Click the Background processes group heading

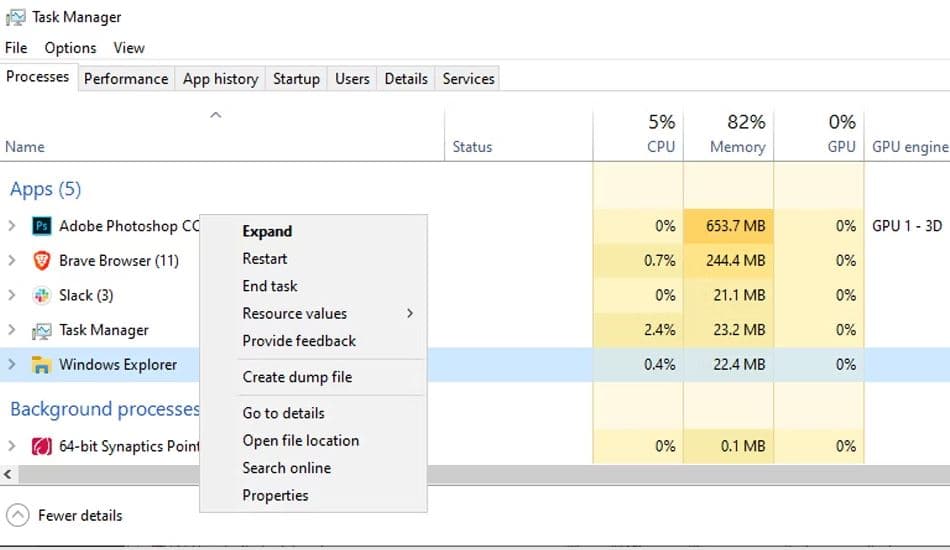105,409
